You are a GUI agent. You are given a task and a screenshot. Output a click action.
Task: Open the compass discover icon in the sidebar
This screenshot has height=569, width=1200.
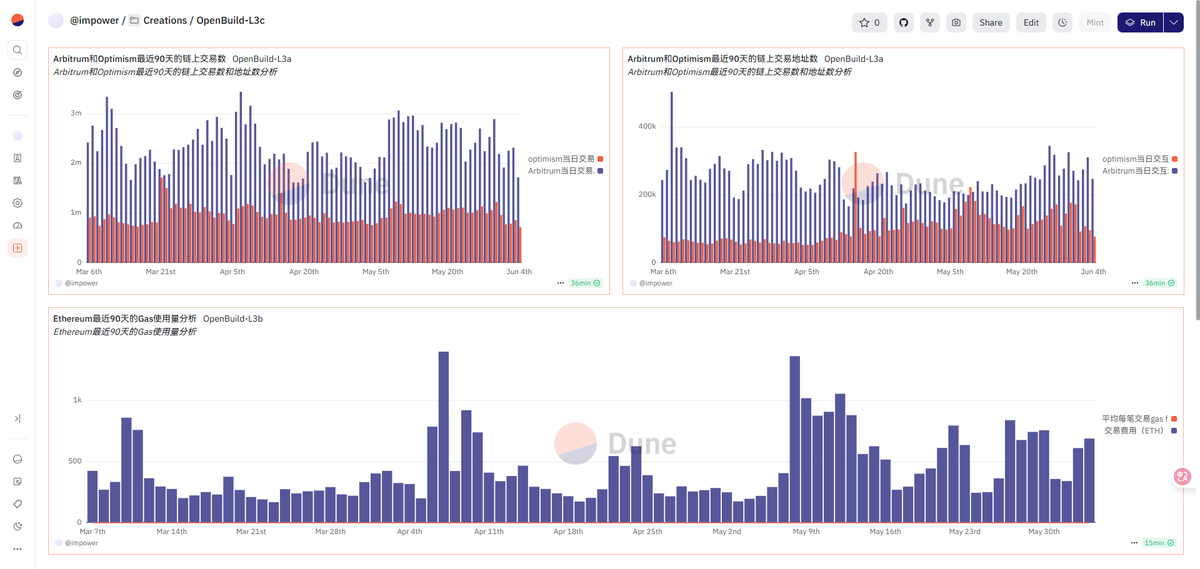pos(17,72)
